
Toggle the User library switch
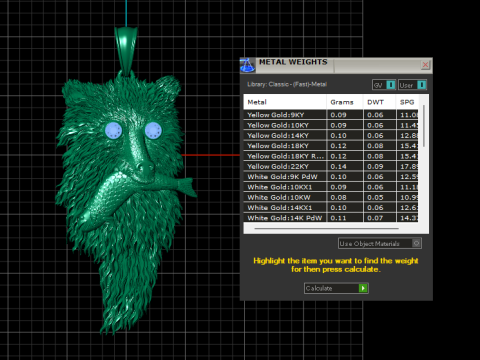[x=421, y=85]
